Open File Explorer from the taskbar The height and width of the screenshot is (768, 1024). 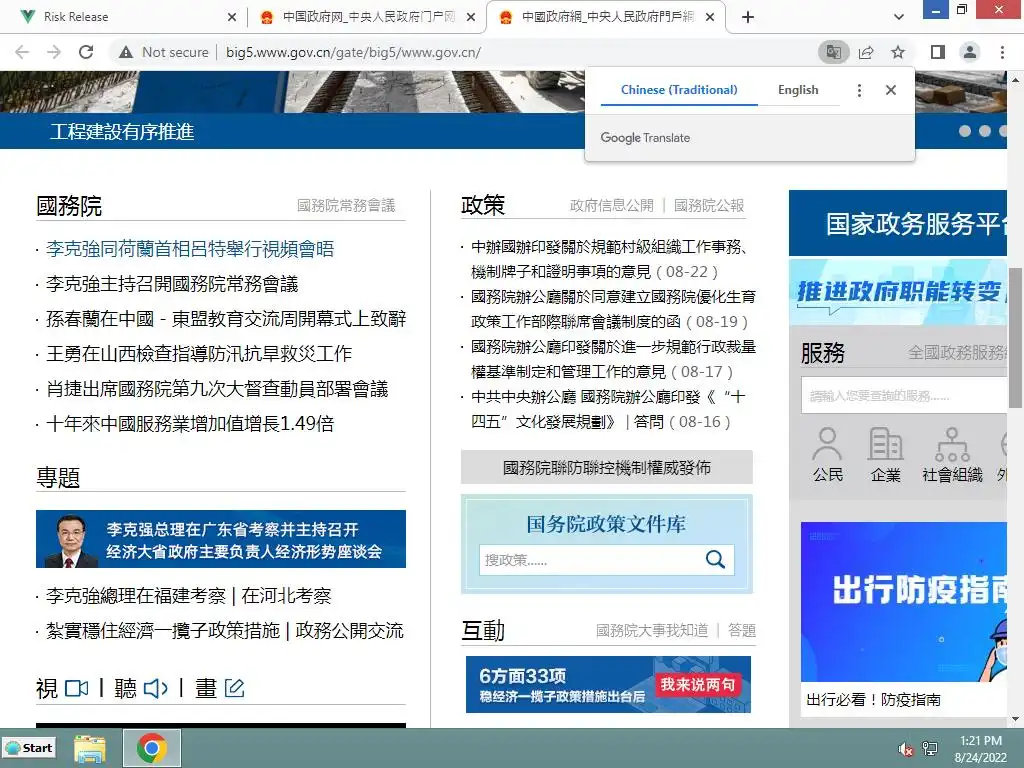tap(90, 748)
